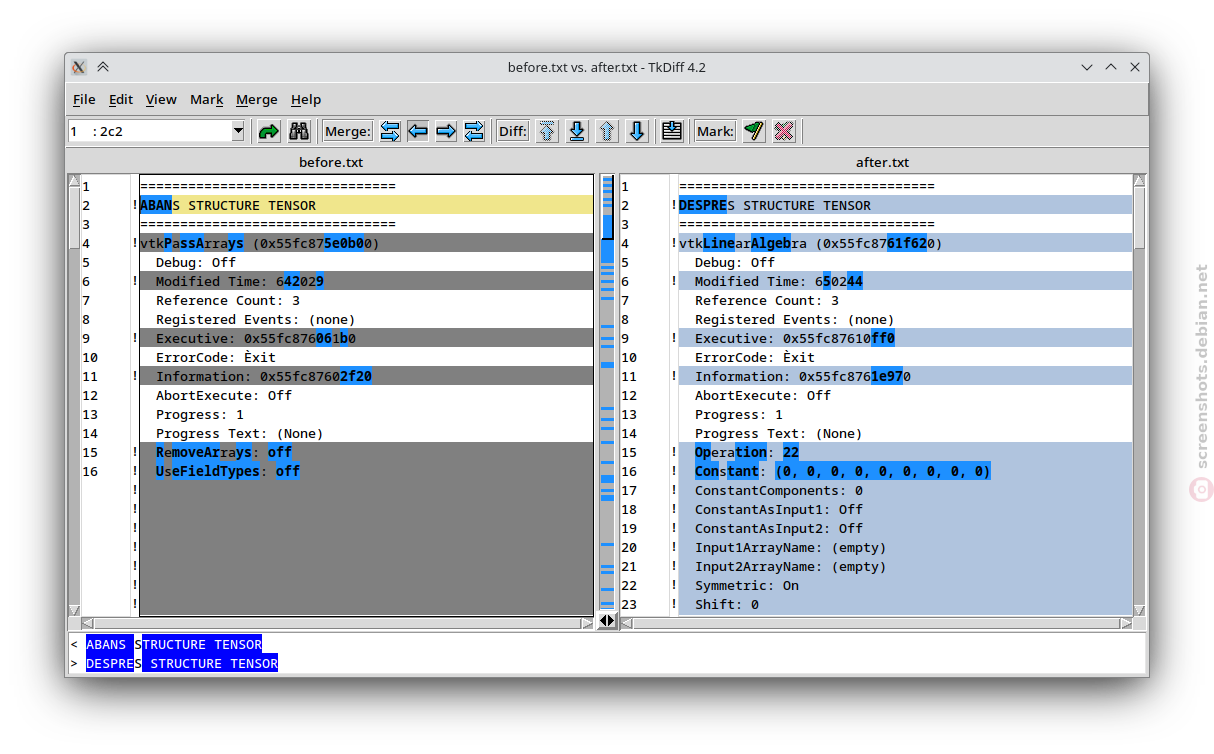Viewport: 1214px width, 754px height.
Task: Center current diff icon
Action: (672, 131)
